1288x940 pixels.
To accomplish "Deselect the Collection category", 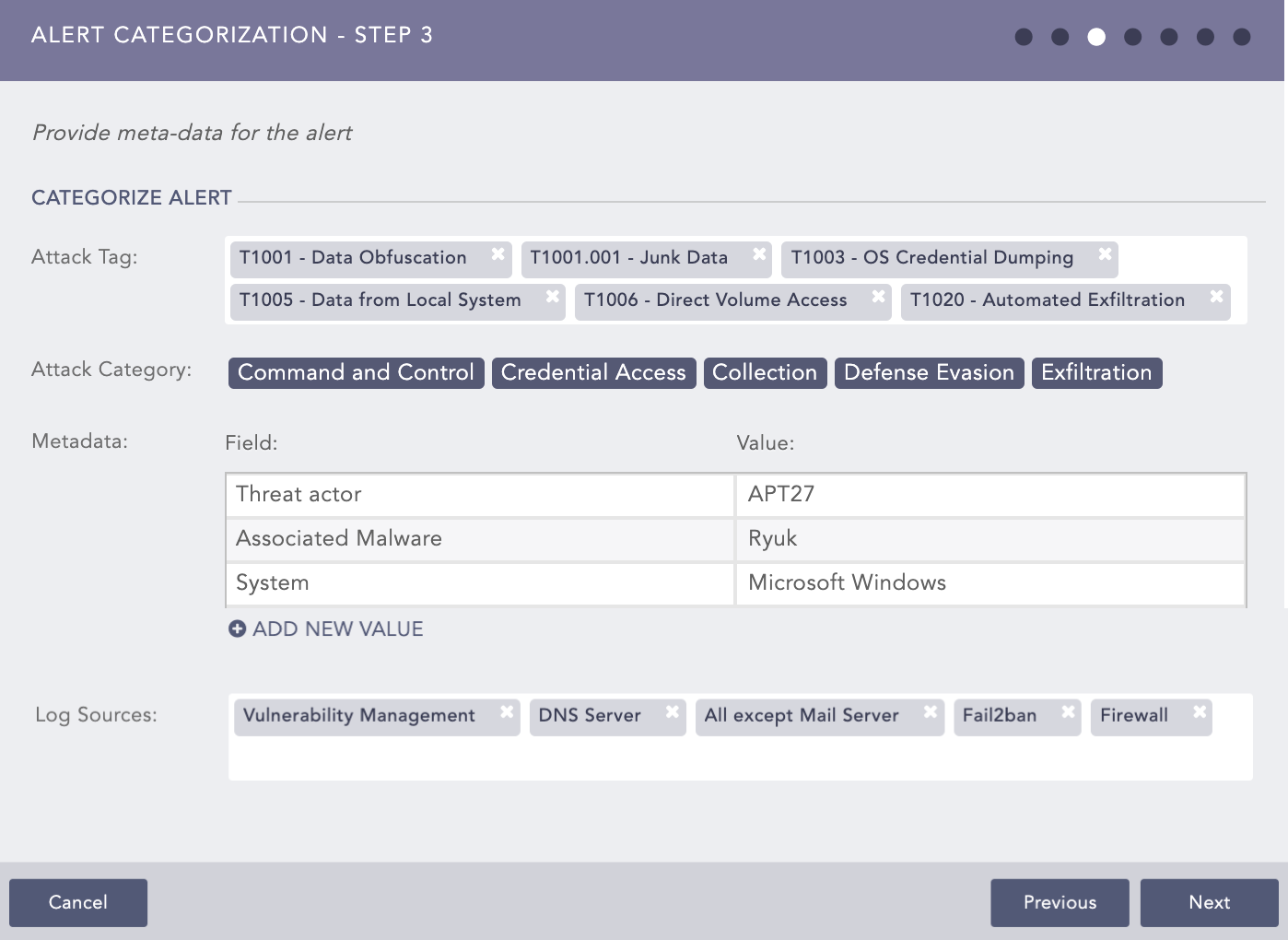I will 765,372.
